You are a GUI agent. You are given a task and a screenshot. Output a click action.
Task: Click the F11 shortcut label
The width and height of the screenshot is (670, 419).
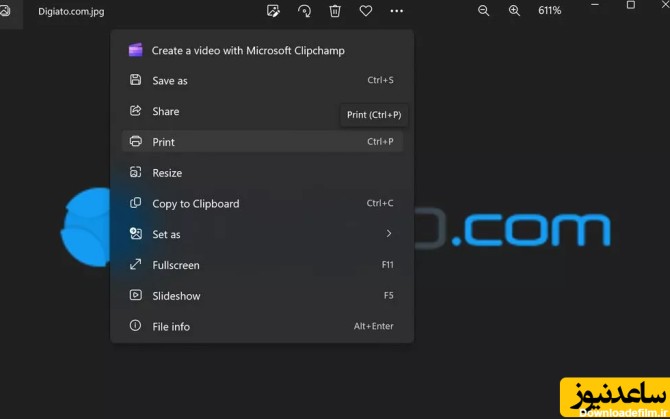(x=388, y=264)
